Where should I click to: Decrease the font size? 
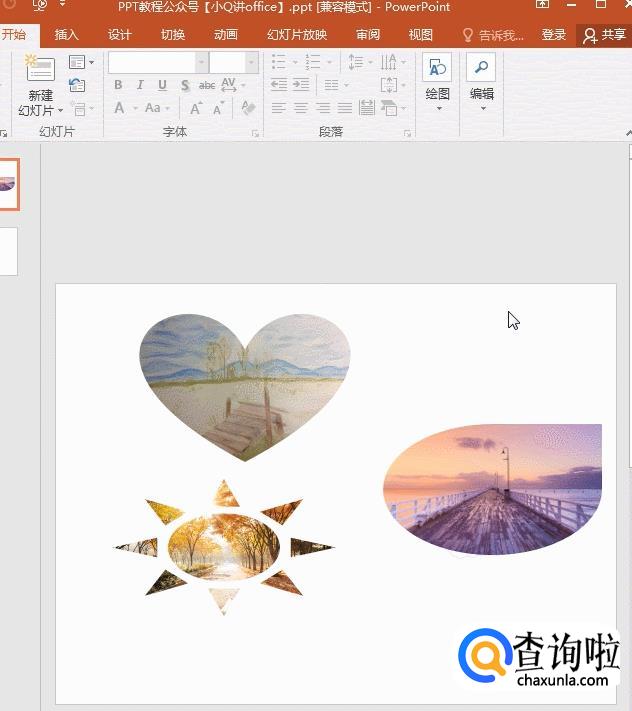tap(219, 108)
